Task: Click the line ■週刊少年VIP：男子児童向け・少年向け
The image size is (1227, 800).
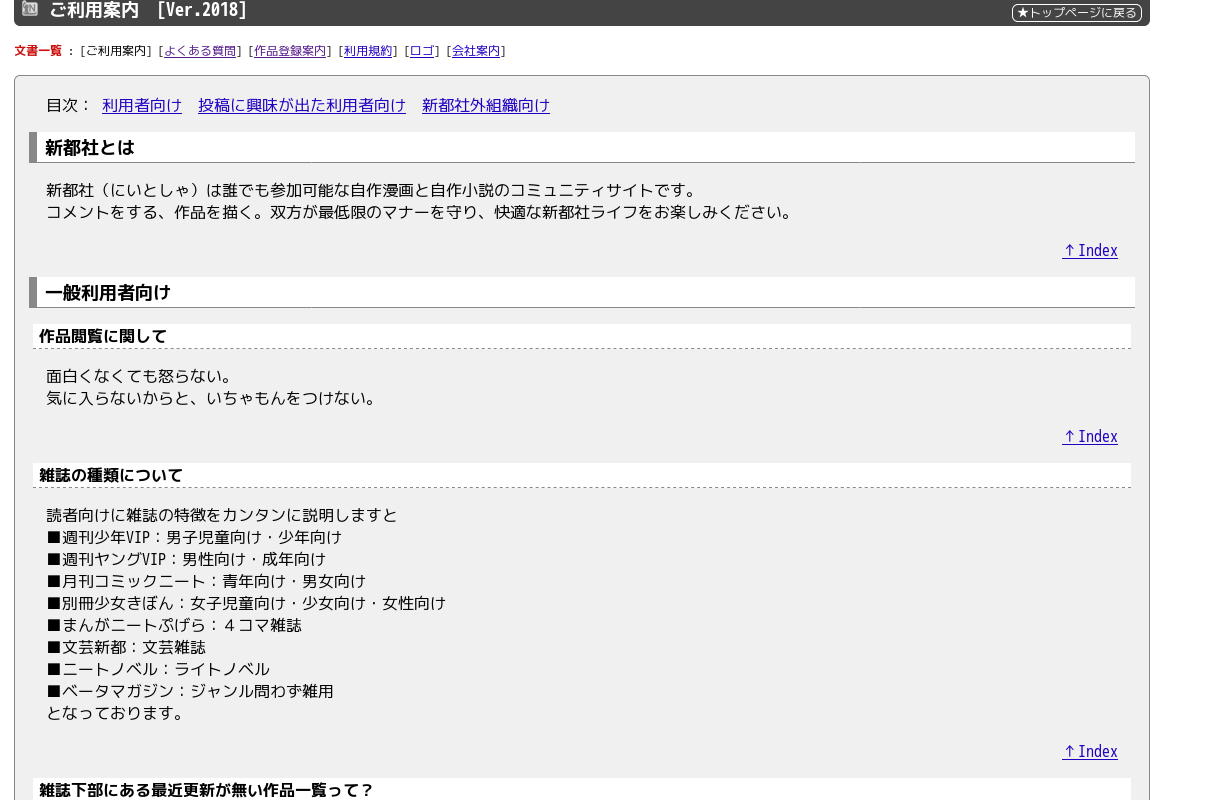Action: (194, 538)
